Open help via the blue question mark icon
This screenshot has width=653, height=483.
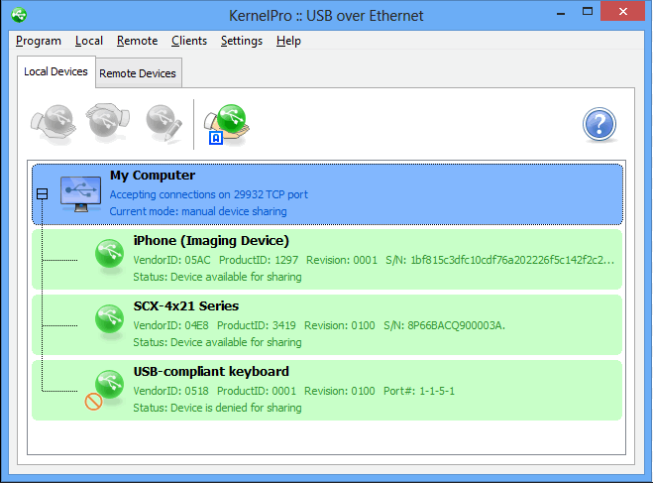pyautogui.click(x=599, y=124)
